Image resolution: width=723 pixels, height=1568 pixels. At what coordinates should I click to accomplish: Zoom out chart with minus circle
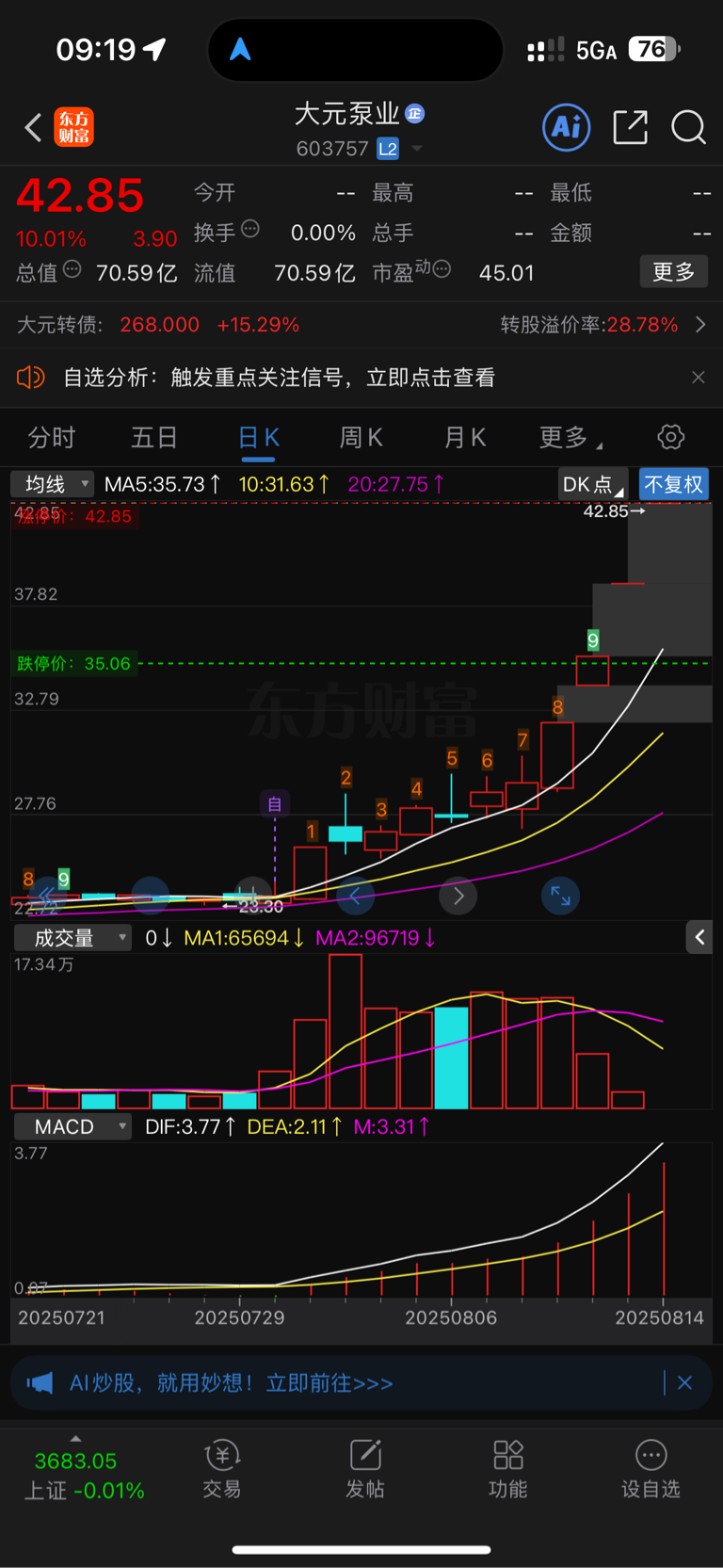click(x=151, y=896)
